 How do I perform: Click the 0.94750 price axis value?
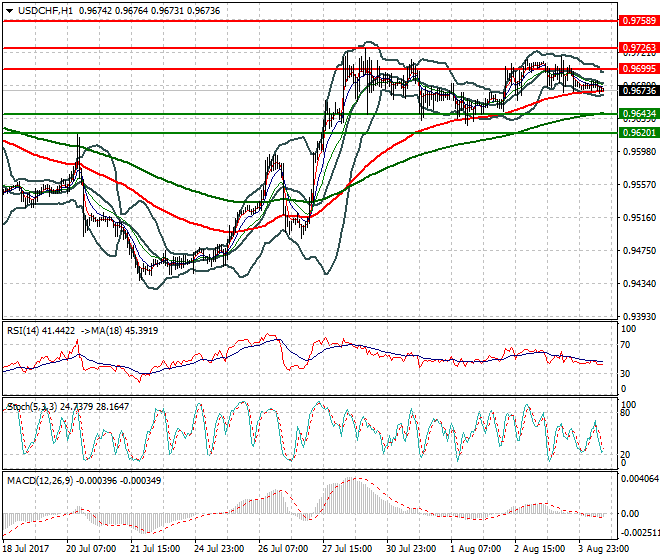coord(639,251)
